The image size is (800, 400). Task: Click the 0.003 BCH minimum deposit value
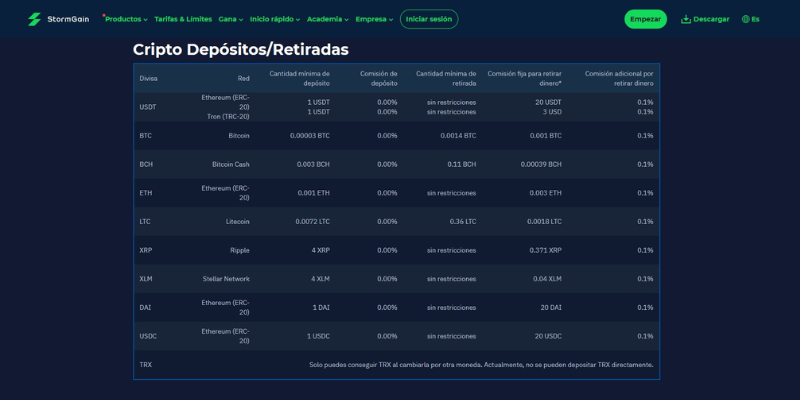[313, 164]
